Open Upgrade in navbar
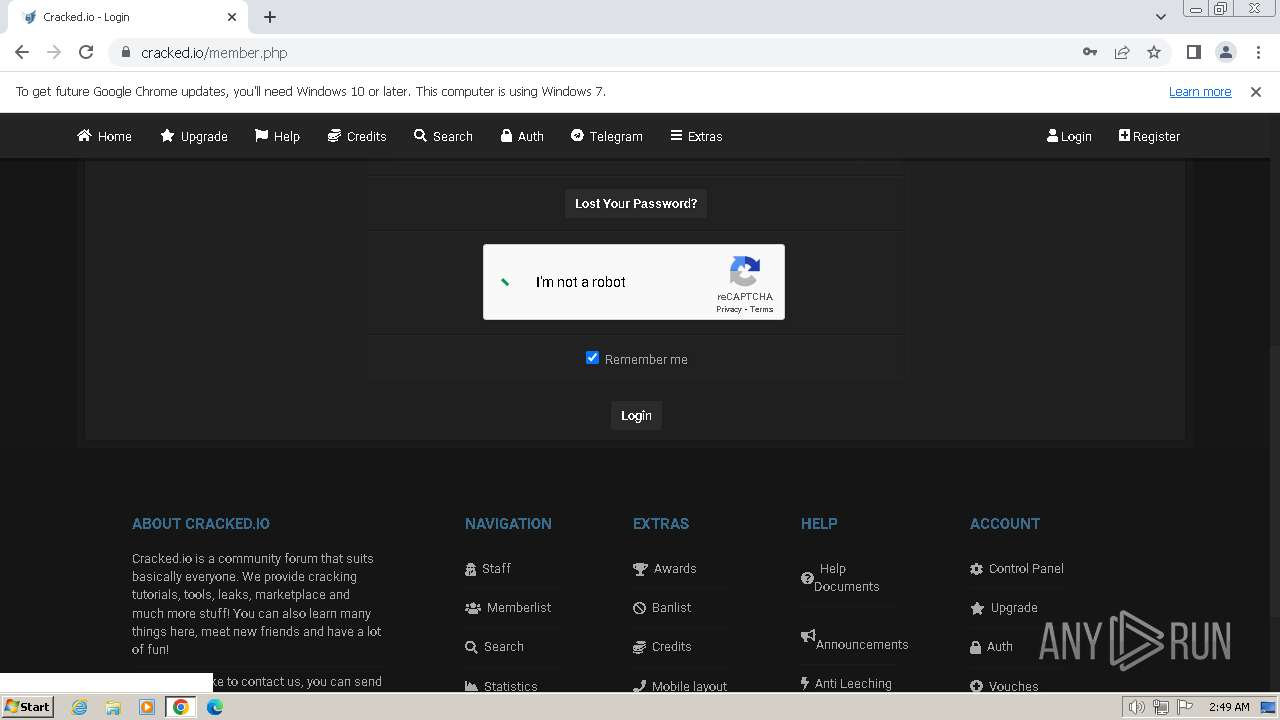 (194, 136)
